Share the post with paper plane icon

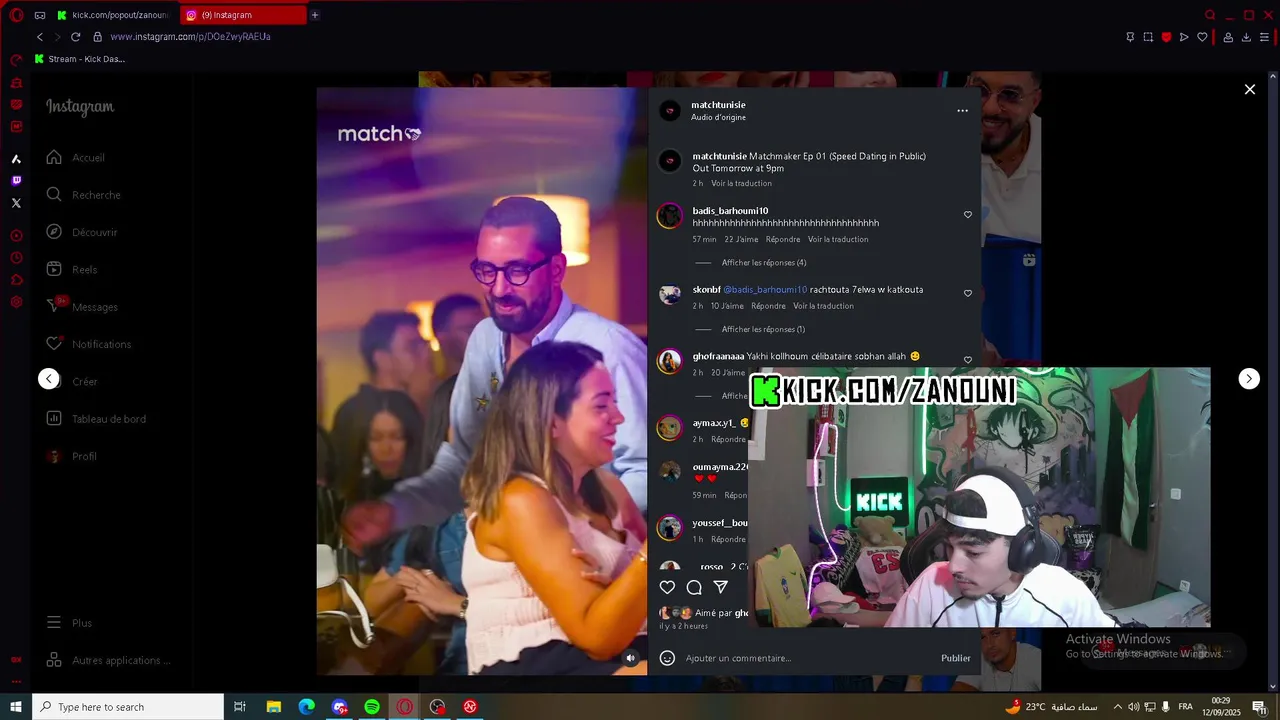[x=720, y=588]
